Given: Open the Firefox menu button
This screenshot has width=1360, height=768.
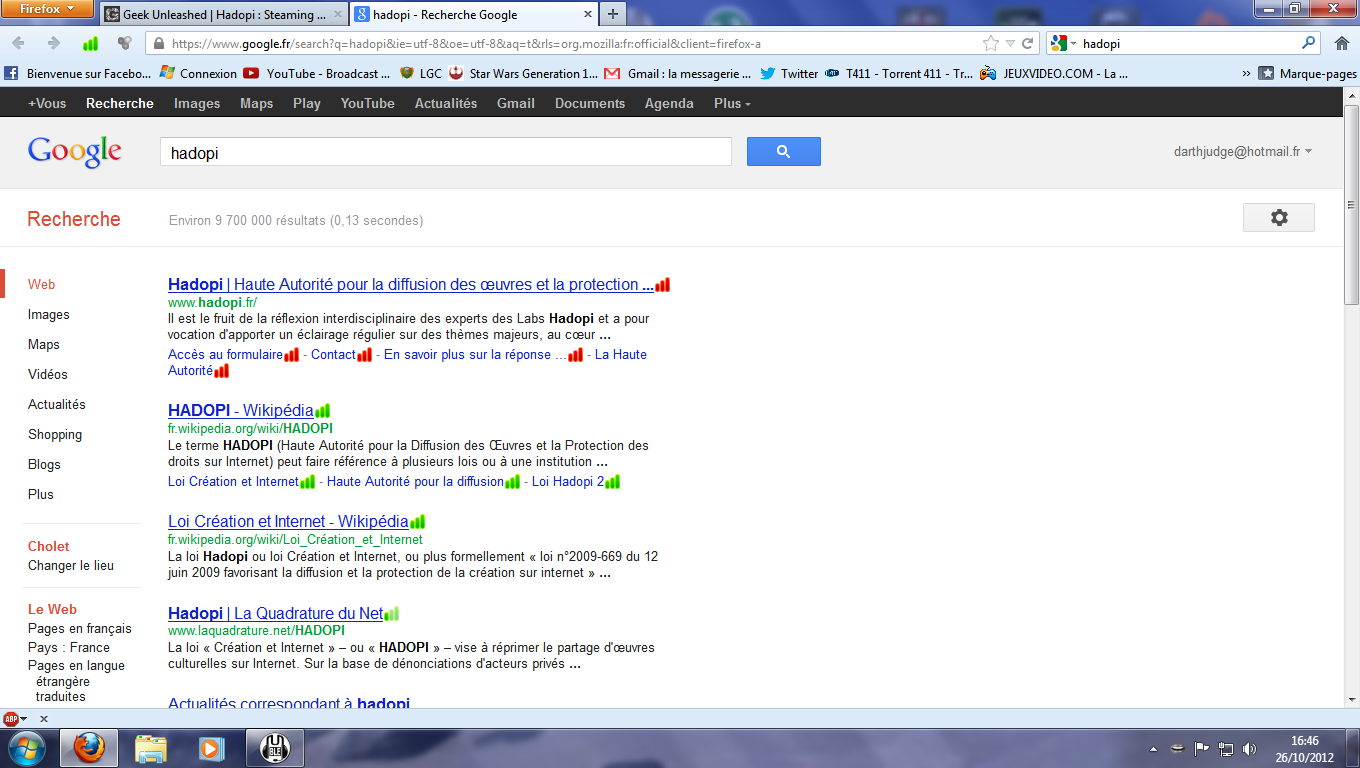Looking at the screenshot, I should coord(48,9).
